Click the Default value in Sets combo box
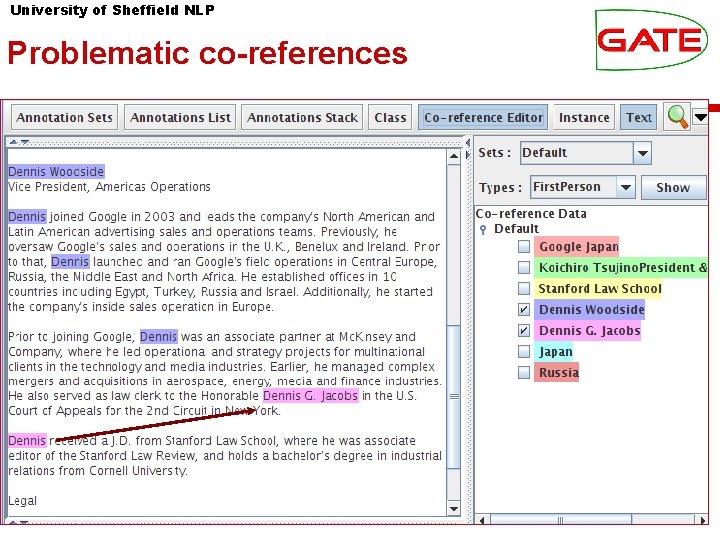This screenshot has width=720, height=540. pos(577,153)
